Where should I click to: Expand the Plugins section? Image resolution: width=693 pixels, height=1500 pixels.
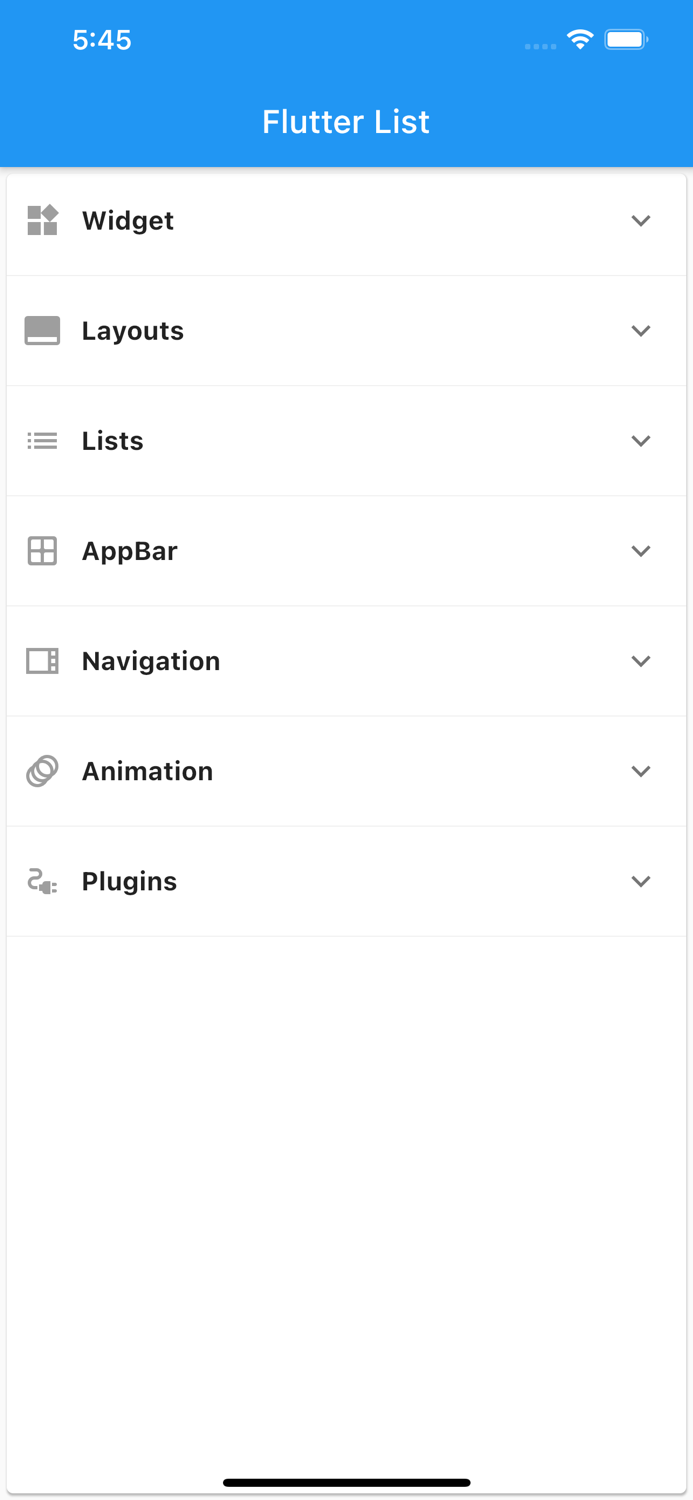coord(641,881)
